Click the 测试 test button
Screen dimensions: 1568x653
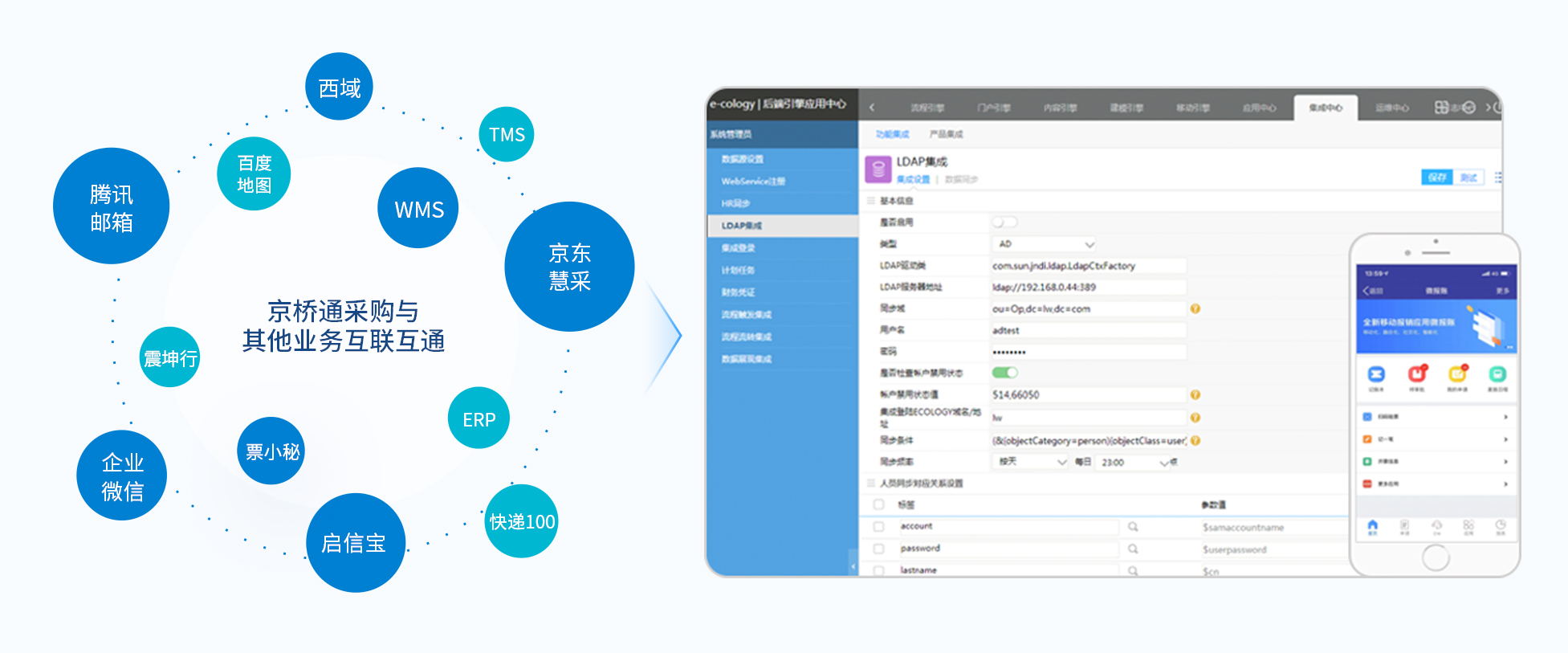[1468, 178]
